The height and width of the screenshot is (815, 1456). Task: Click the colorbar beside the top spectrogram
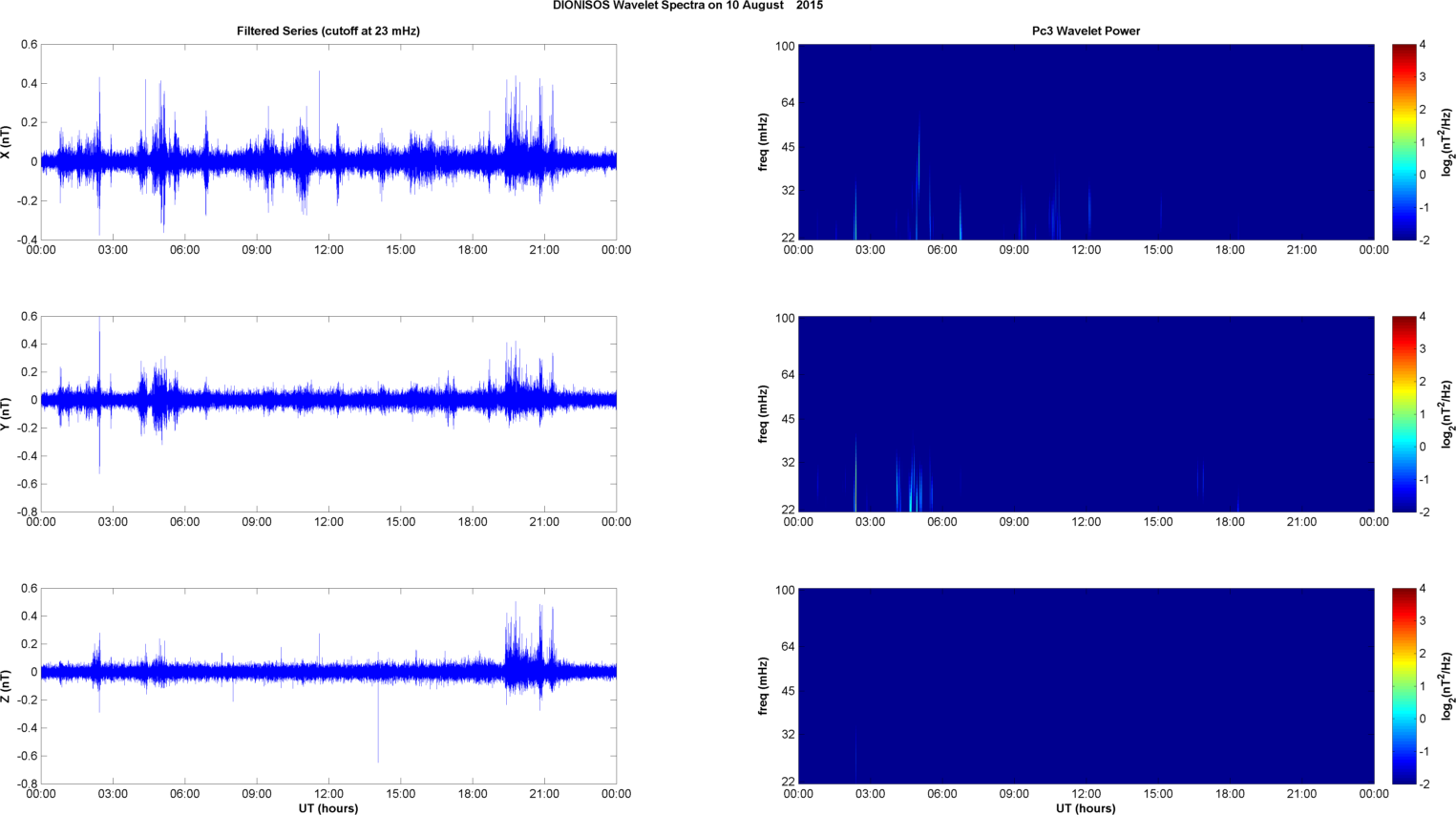coord(1403,142)
